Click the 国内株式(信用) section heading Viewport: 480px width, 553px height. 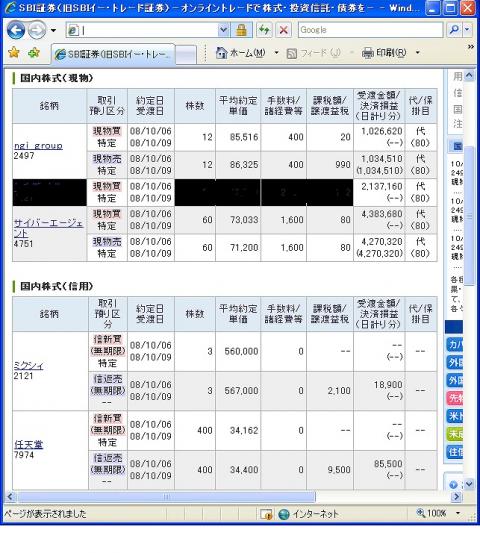coord(56,286)
